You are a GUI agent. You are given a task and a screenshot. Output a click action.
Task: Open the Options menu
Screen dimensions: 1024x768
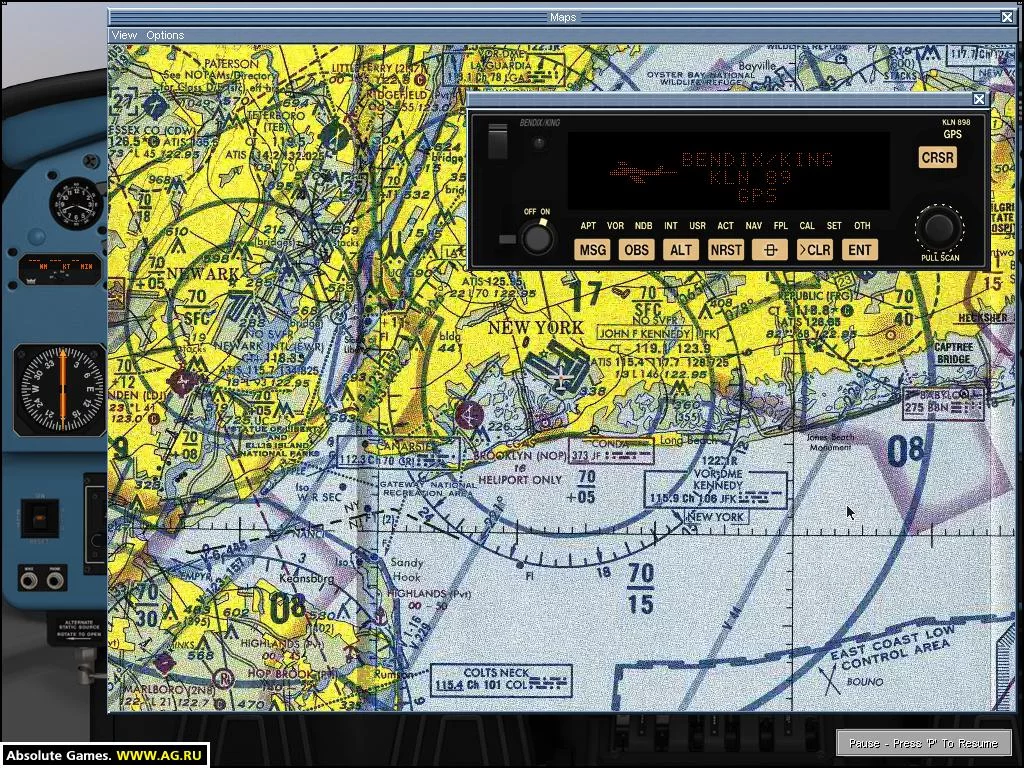(x=165, y=35)
